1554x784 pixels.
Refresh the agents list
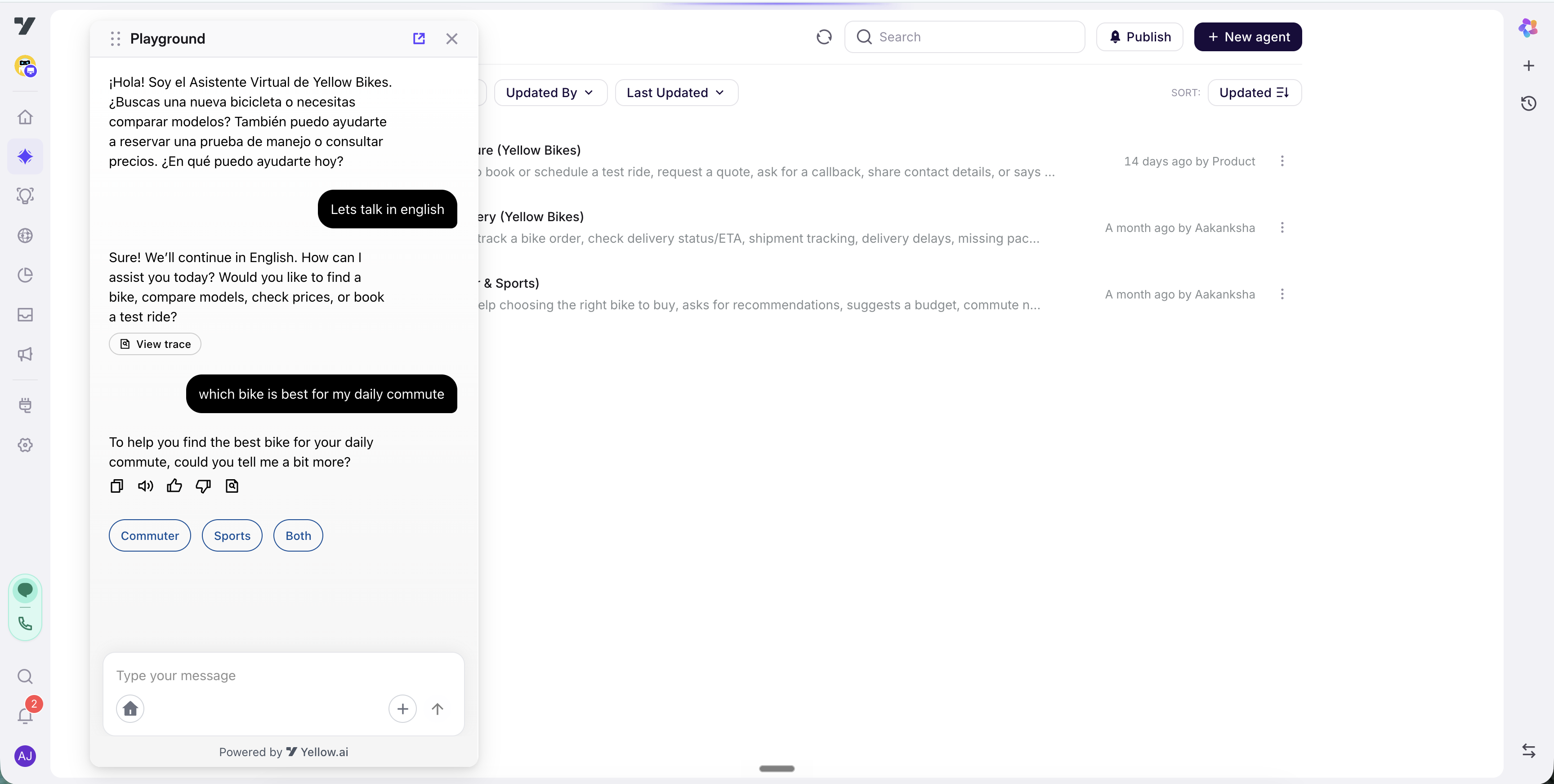click(x=824, y=37)
